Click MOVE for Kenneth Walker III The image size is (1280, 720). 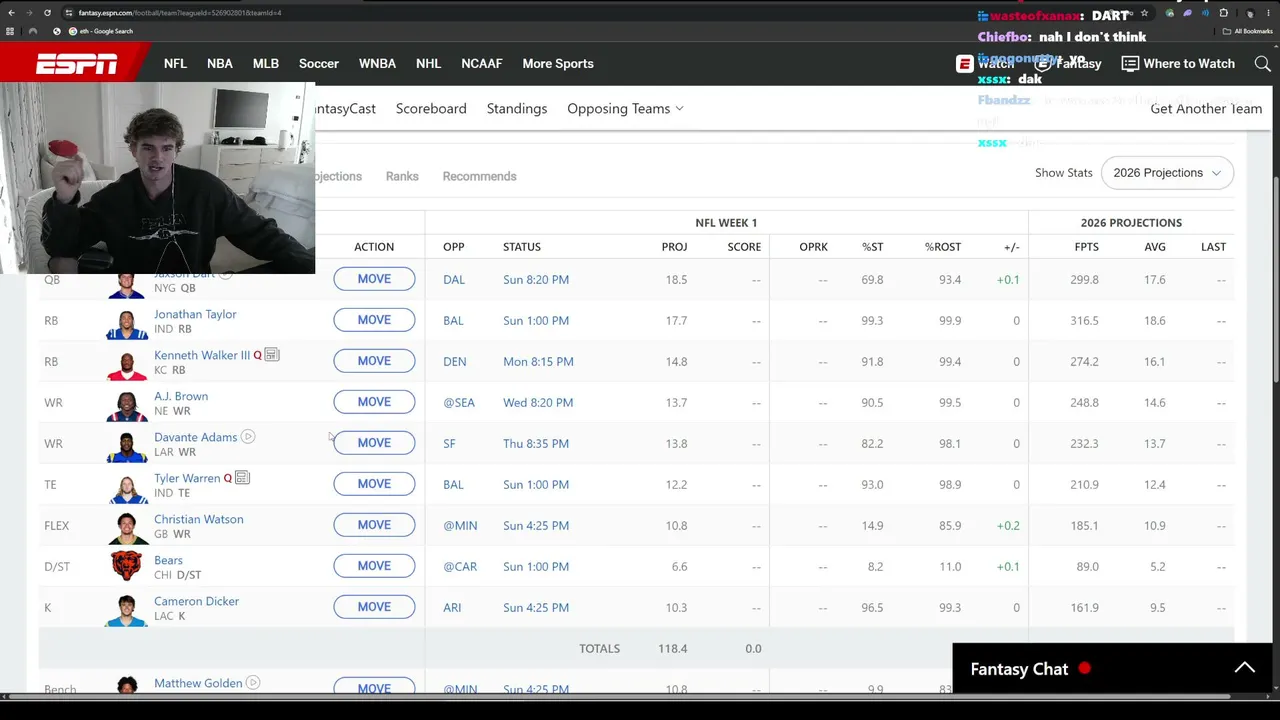click(x=374, y=361)
